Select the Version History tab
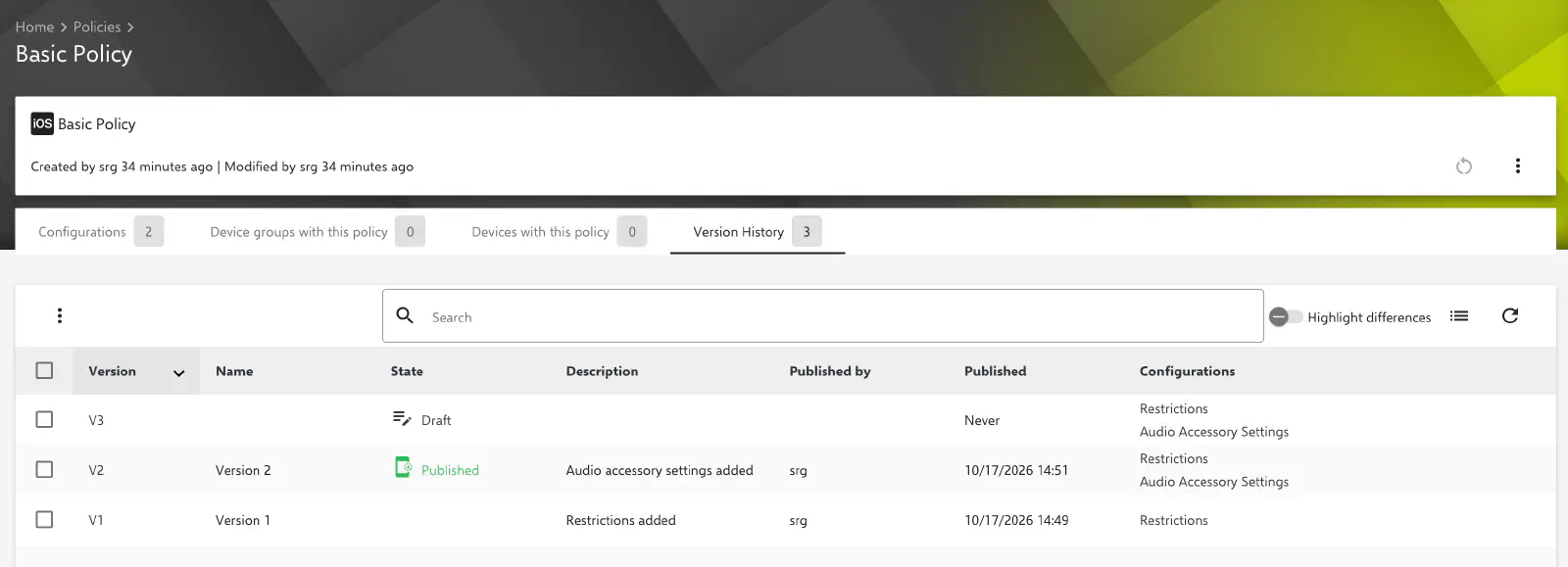Viewport: 1568px width, 567px height. pyautogui.click(x=758, y=232)
